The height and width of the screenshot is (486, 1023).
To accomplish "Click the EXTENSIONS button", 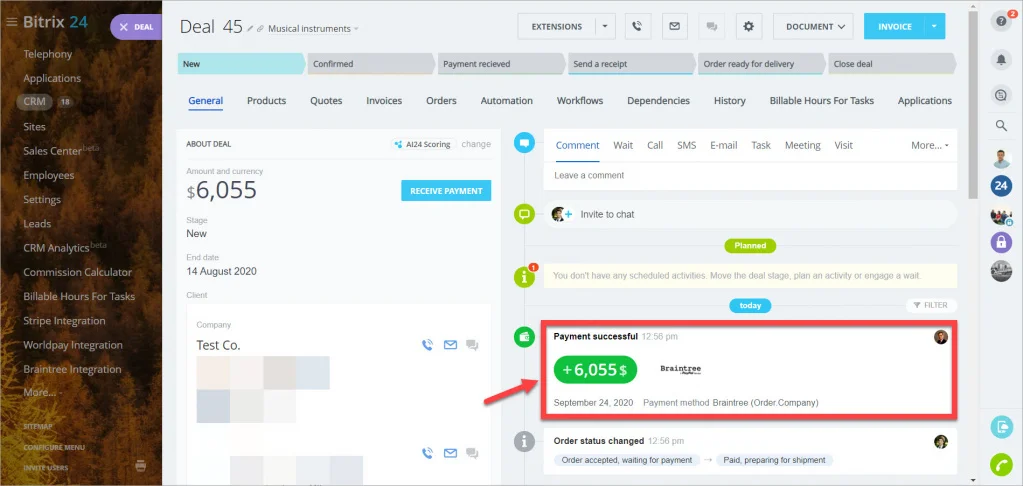I will (x=557, y=27).
